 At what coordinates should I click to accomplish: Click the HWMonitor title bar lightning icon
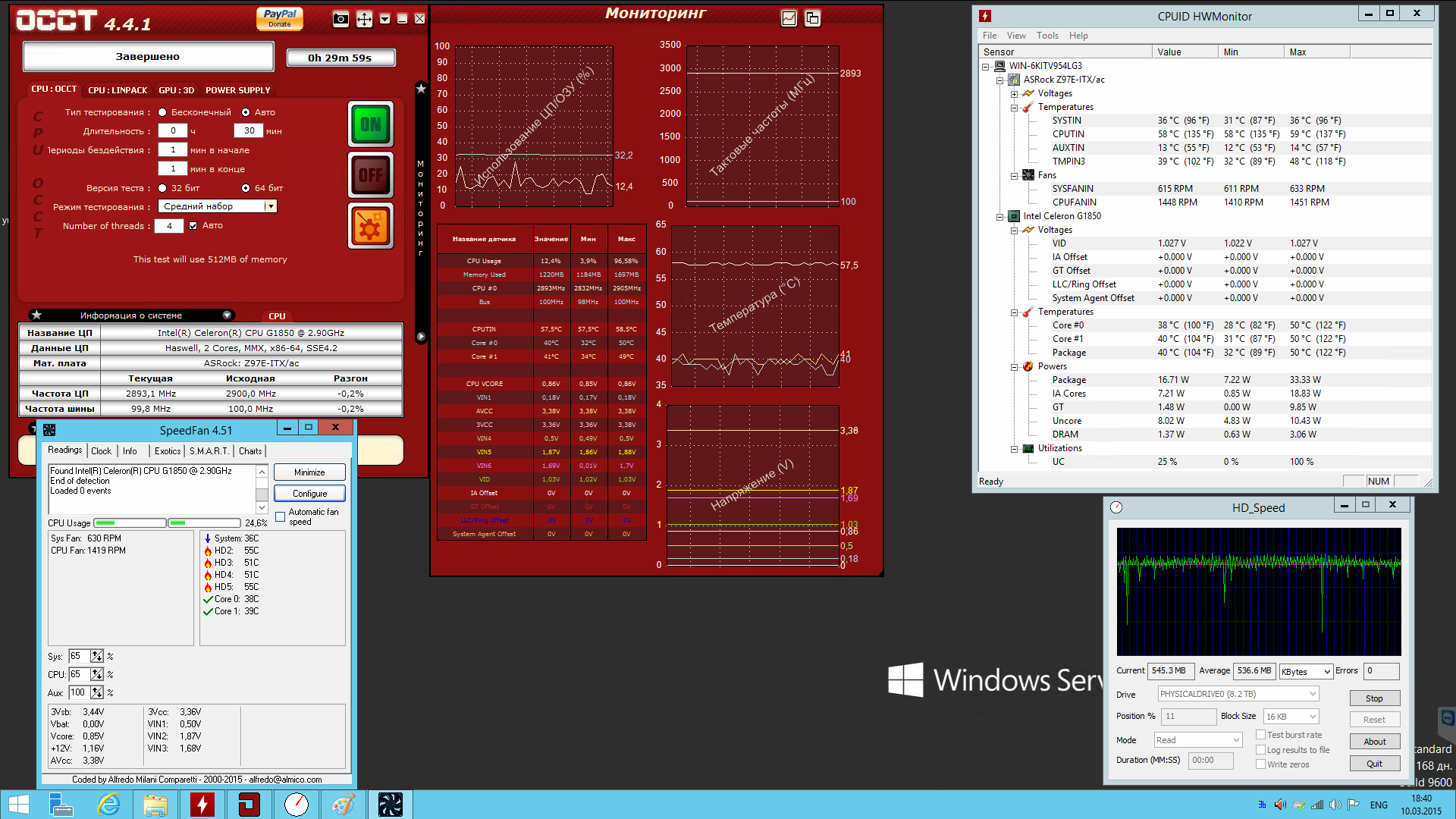click(x=985, y=16)
